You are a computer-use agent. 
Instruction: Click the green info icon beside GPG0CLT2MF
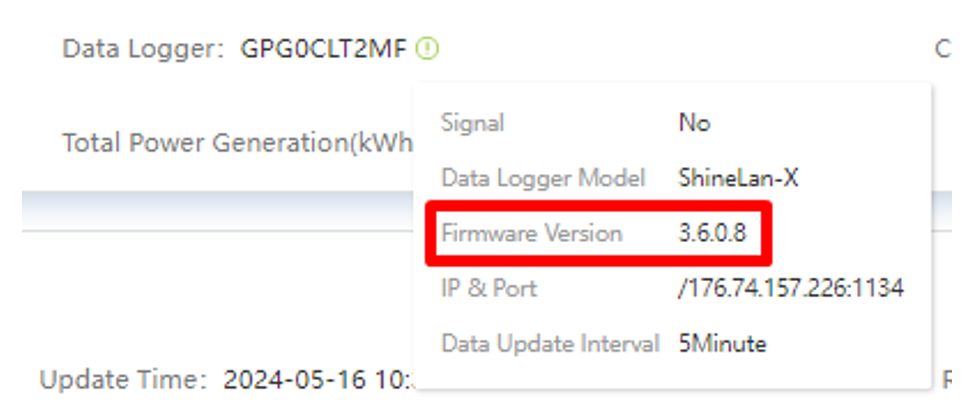click(428, 49)
